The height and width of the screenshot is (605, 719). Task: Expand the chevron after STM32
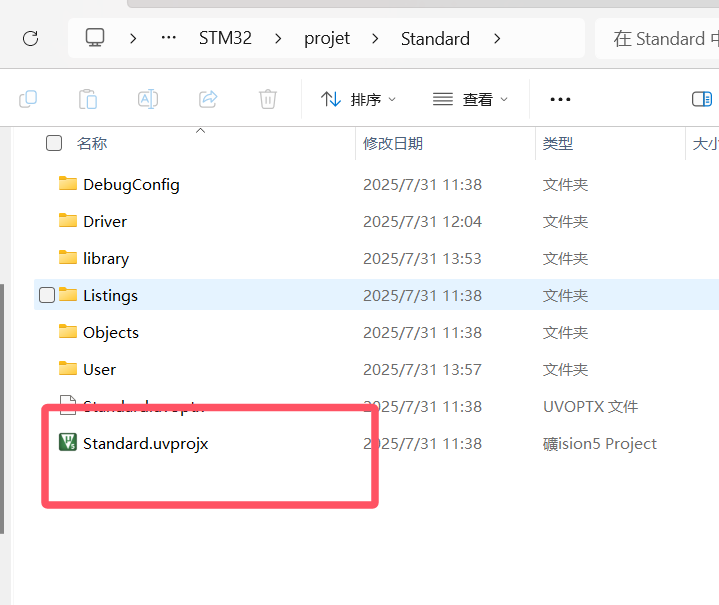[278, 39]
